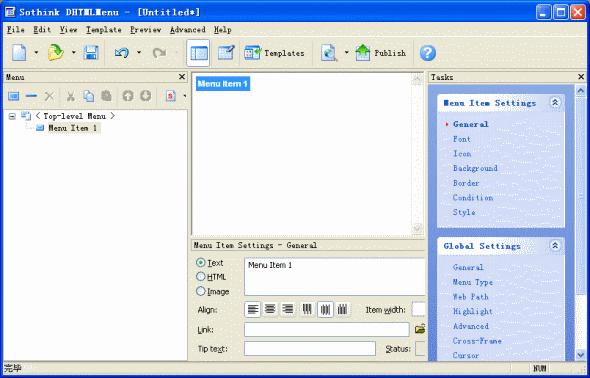Click the Tip text input field

coord(310,349)
